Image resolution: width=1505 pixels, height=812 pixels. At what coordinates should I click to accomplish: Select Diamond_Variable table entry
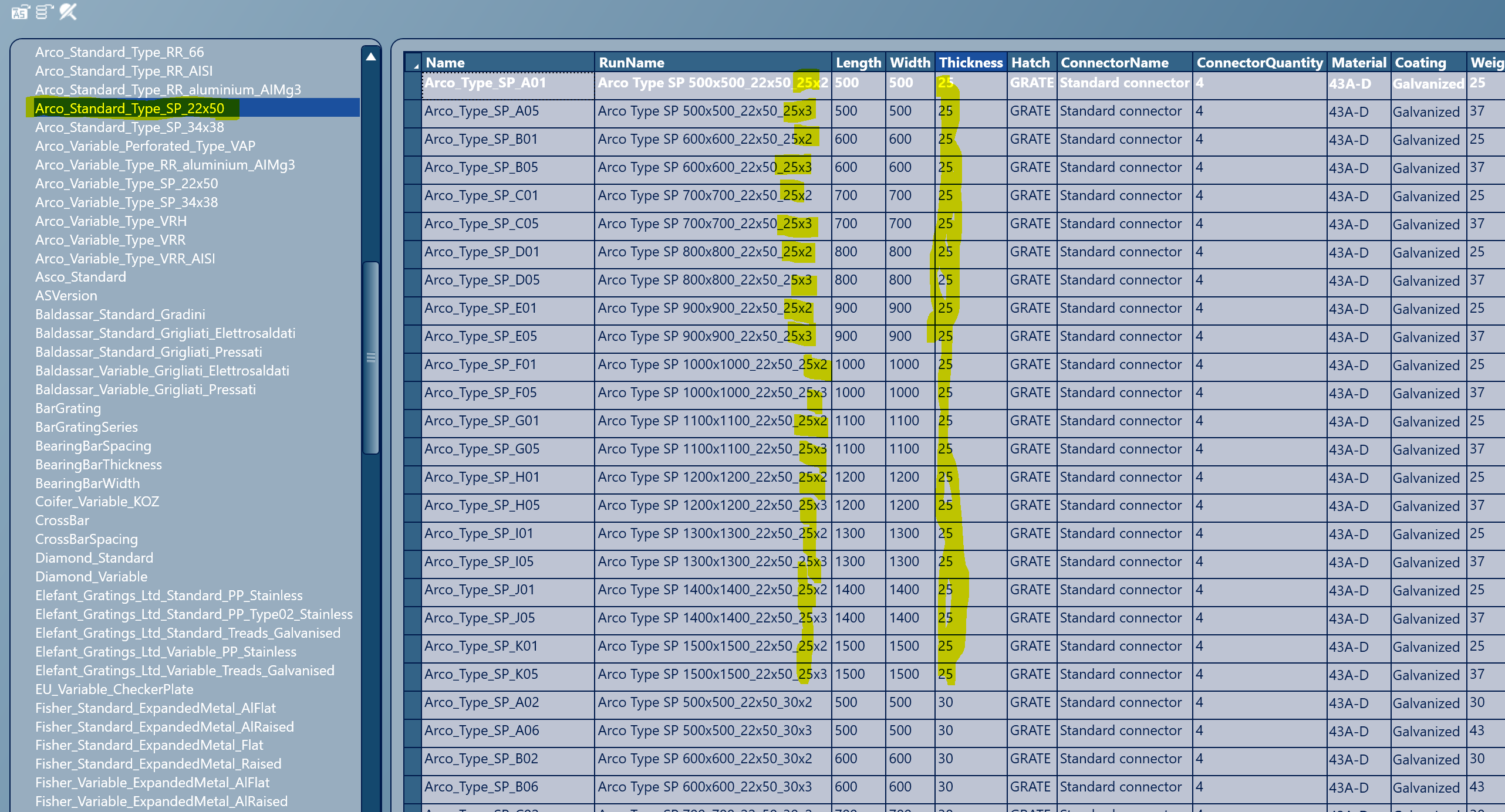point(91,577)
